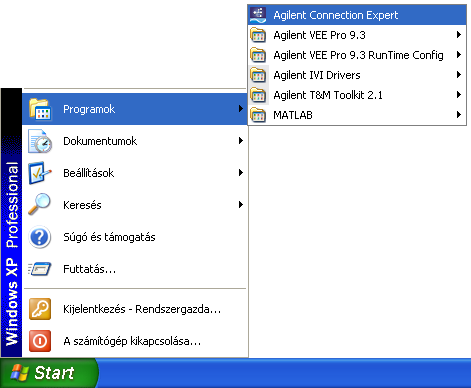
Task: Expand the Programok submenu arrow
Action: coord(241,109)
